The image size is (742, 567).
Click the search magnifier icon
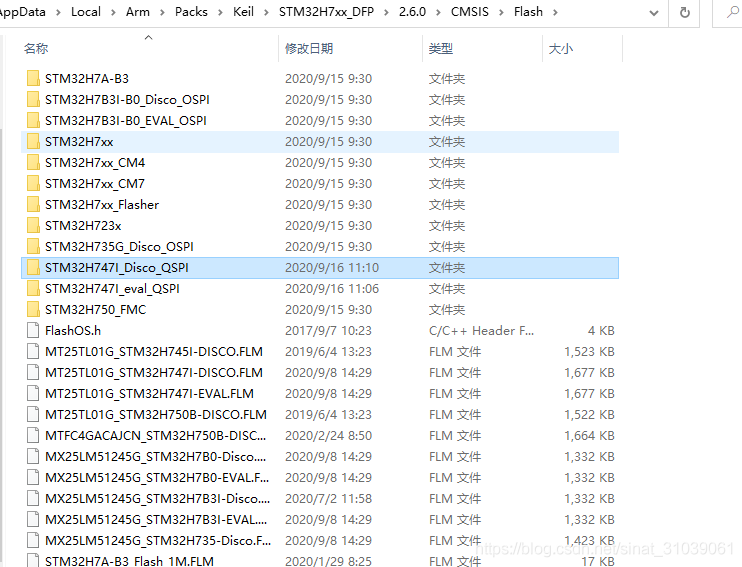coord(732,12)
